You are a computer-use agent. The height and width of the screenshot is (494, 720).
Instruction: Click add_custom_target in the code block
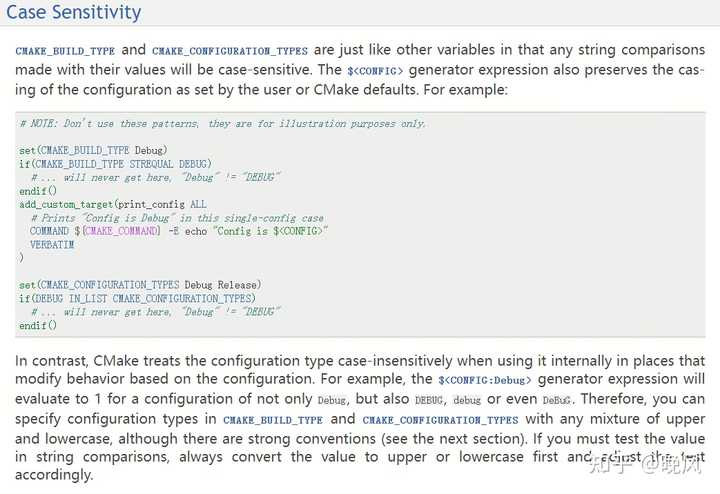tap(66, 204)
